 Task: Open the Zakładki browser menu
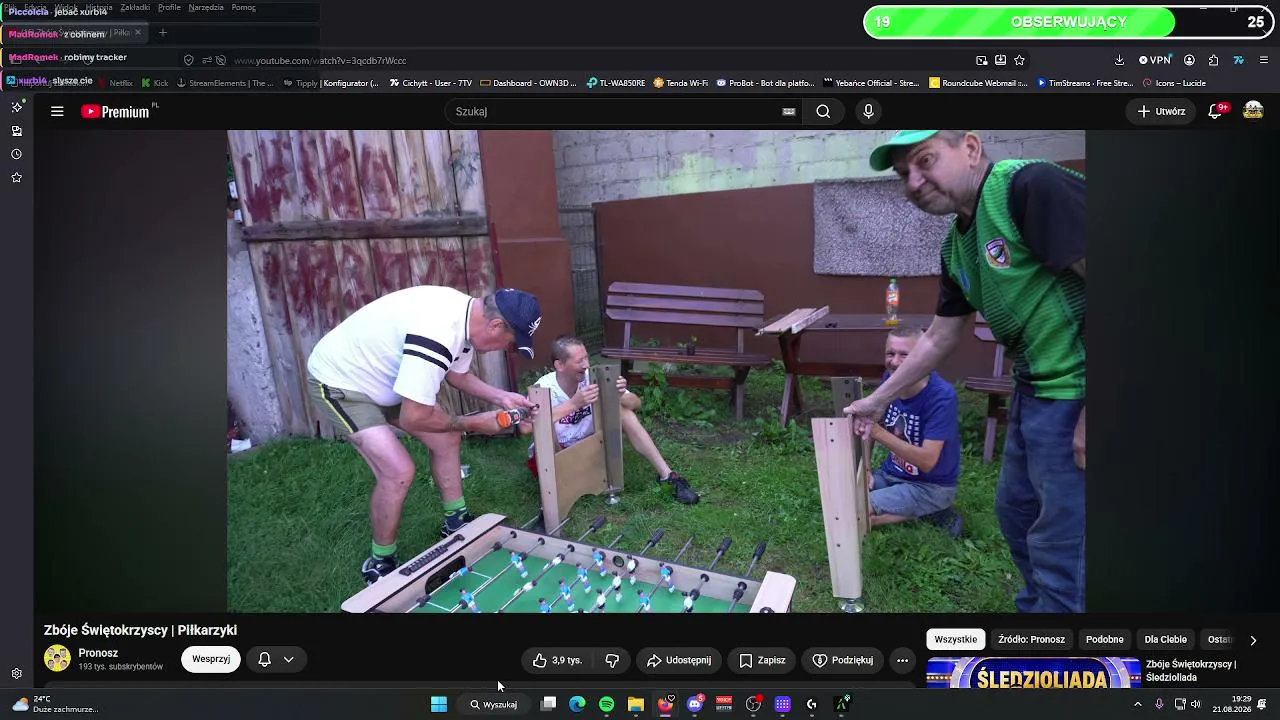click(x=135, y=7)
